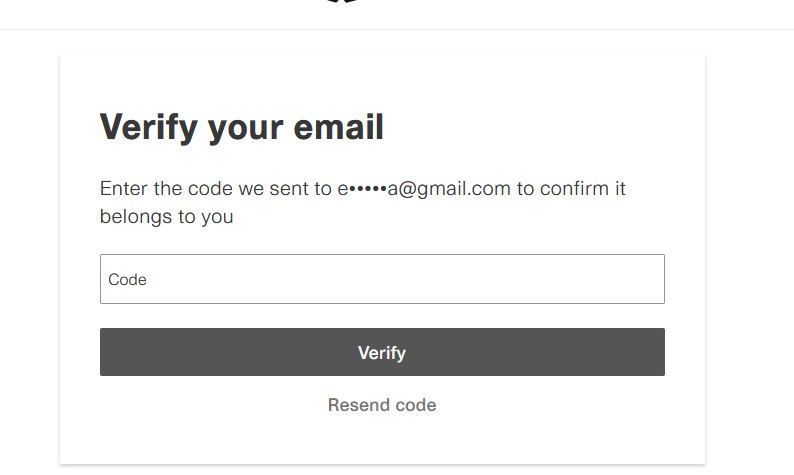The image size is (794, 475).
Task: Focus the field via its "Code" placeholder
Action: 128,280
